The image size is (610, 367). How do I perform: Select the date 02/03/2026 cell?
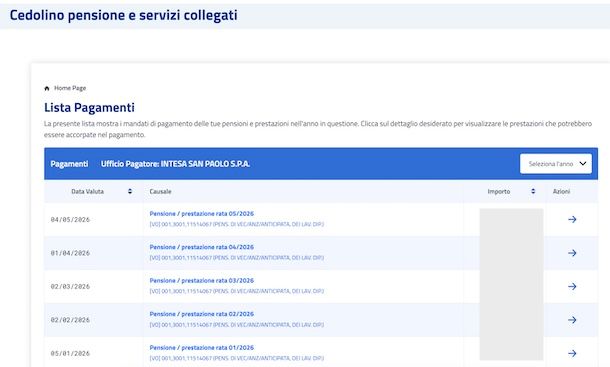pos(70,287)
